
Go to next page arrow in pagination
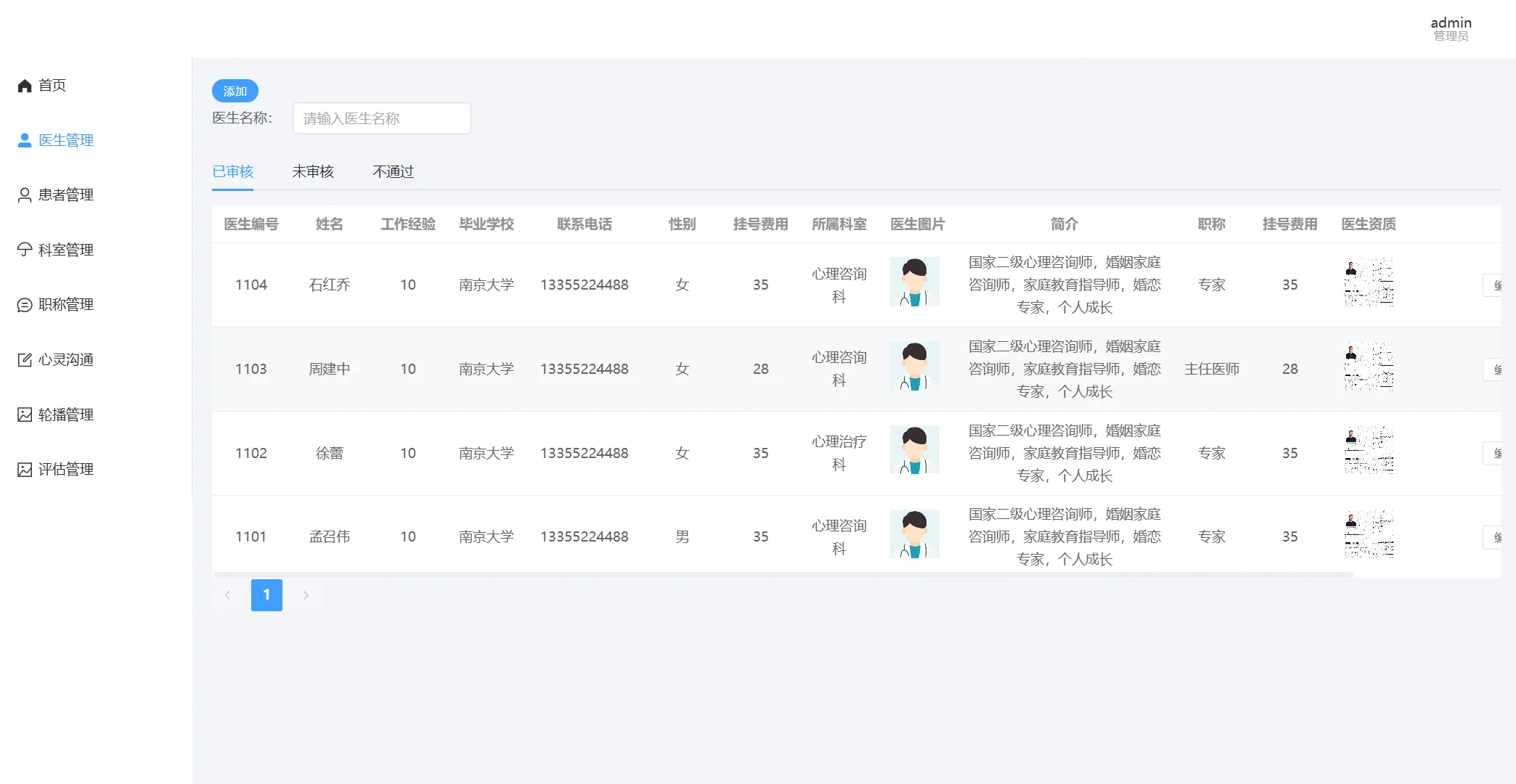(x=306, y=595)
